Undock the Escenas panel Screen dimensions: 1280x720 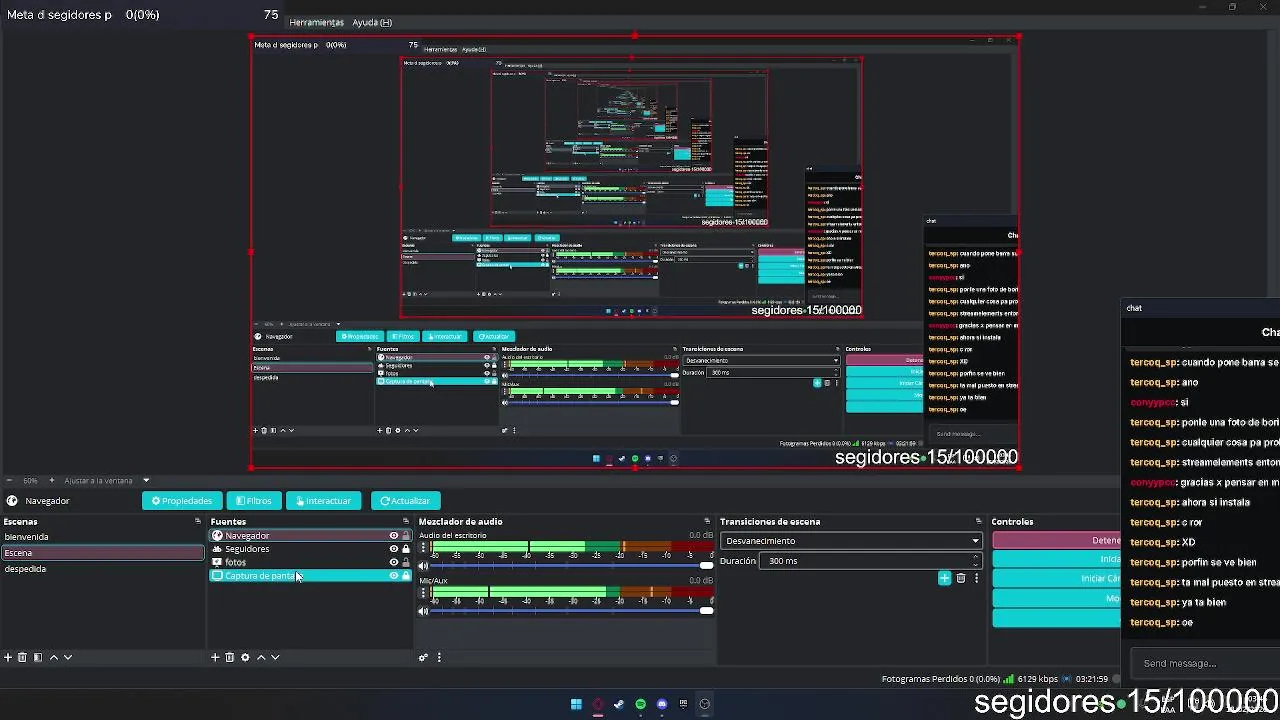[197, 521]
